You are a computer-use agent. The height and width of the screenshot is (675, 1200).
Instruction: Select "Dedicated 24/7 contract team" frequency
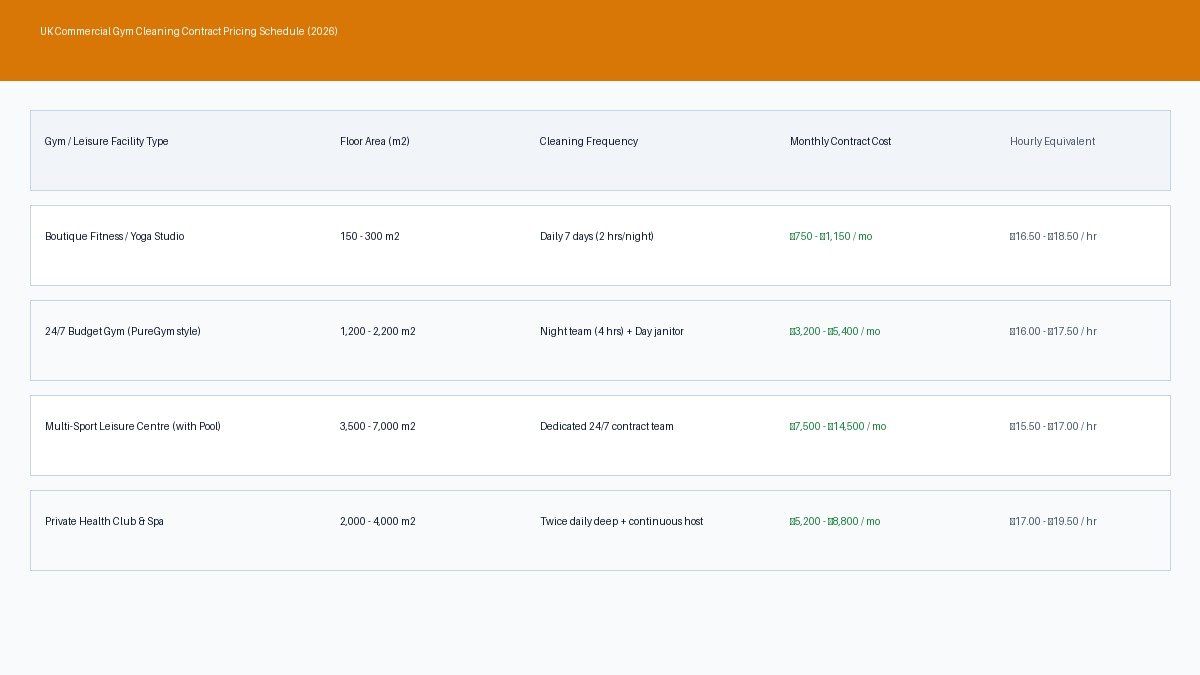[607, 426]
